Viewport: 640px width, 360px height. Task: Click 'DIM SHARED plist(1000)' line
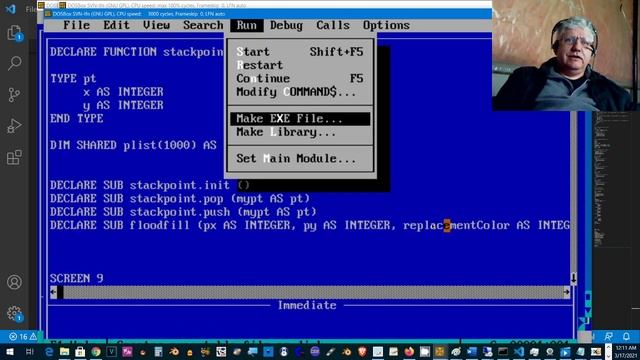point(133,145)
